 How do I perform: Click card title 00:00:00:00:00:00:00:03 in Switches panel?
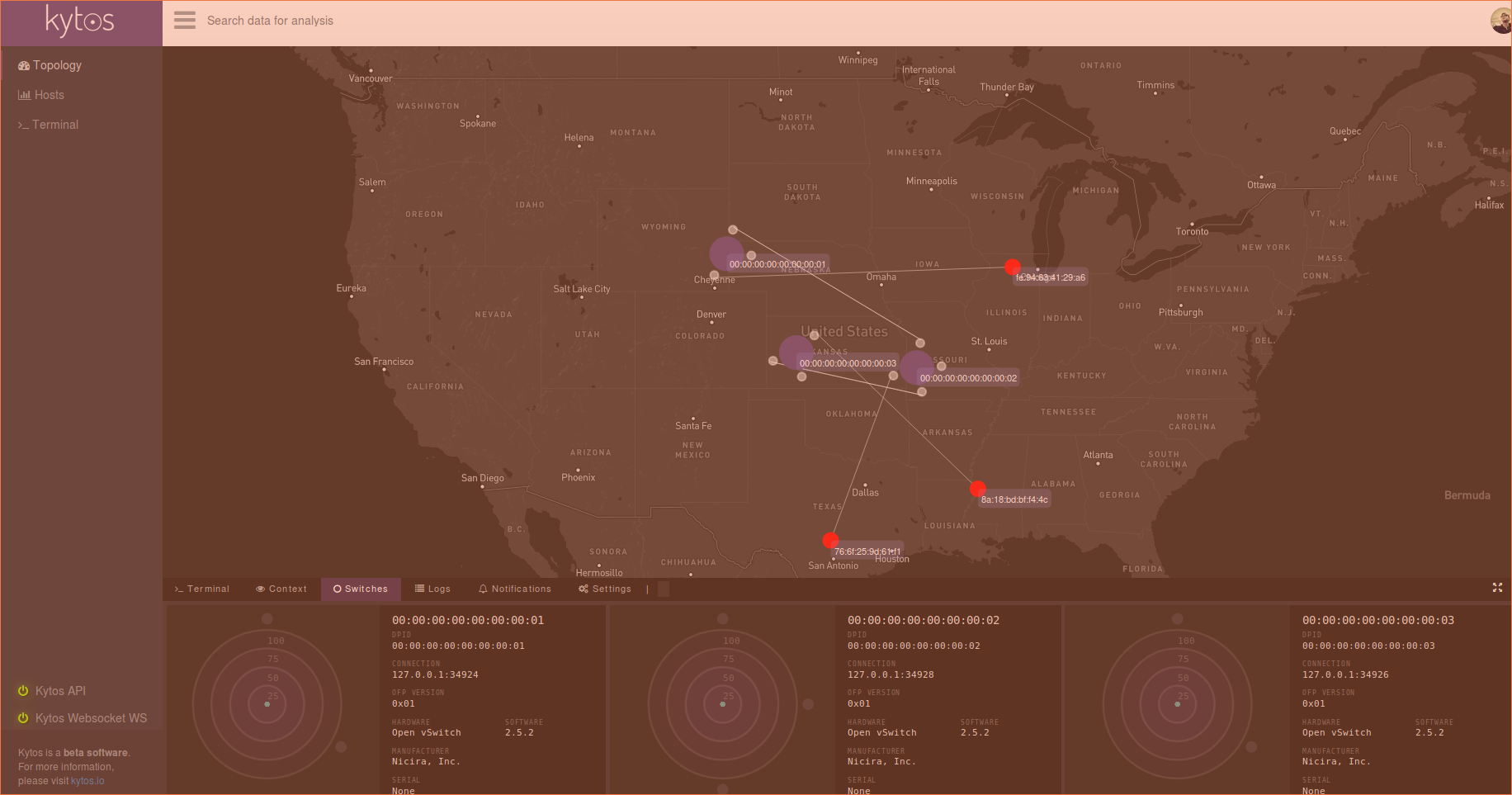(x=1378, y=620)
